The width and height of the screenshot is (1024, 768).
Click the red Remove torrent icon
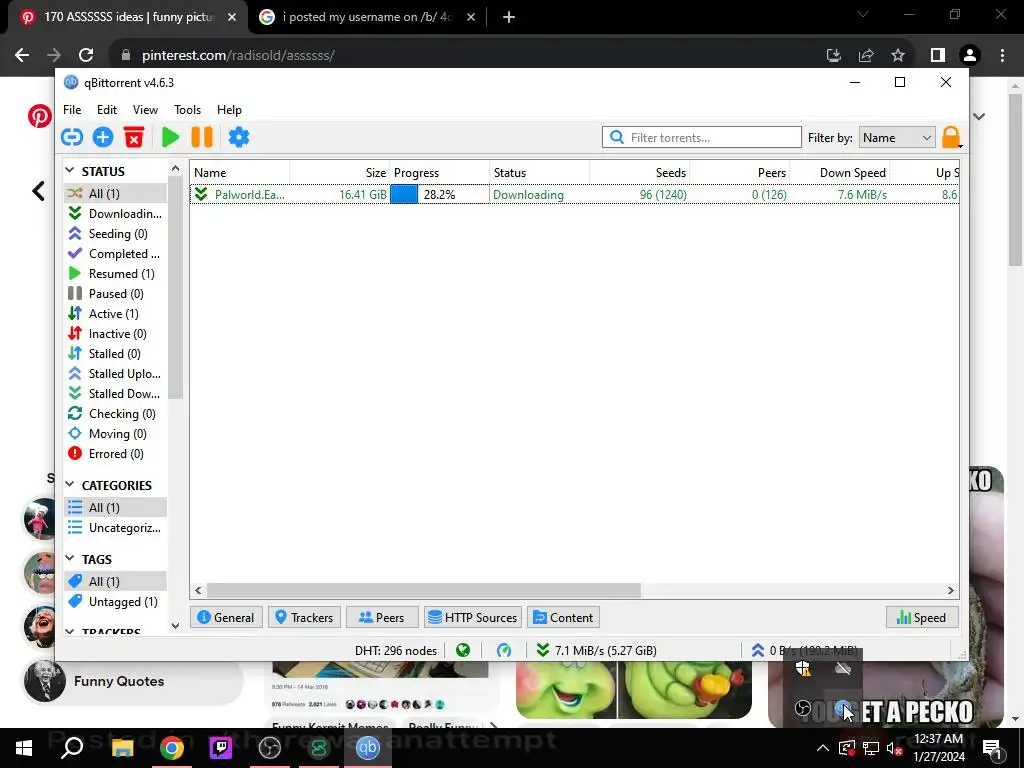click(134, 137)
